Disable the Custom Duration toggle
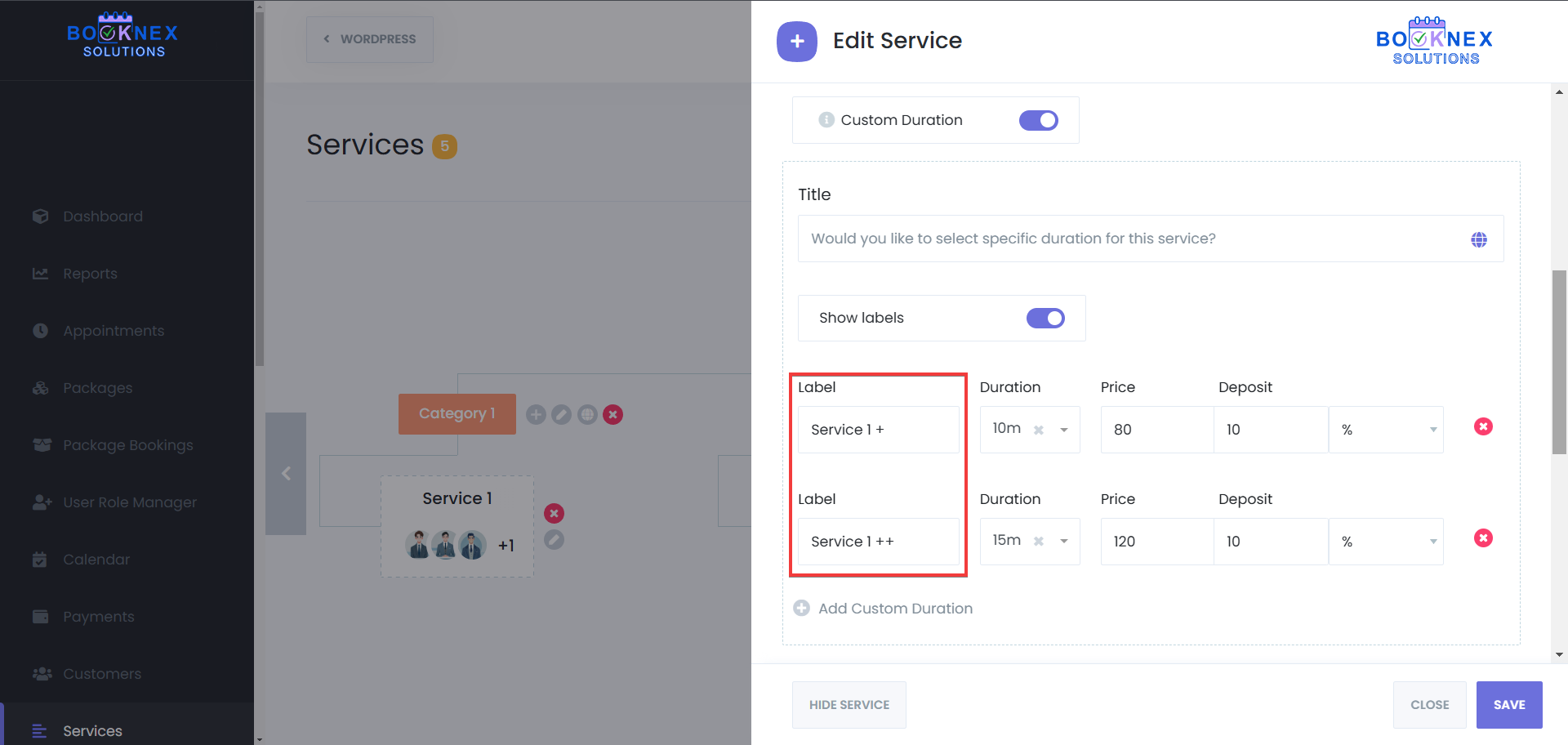1568x745 pixels. 1038,121
